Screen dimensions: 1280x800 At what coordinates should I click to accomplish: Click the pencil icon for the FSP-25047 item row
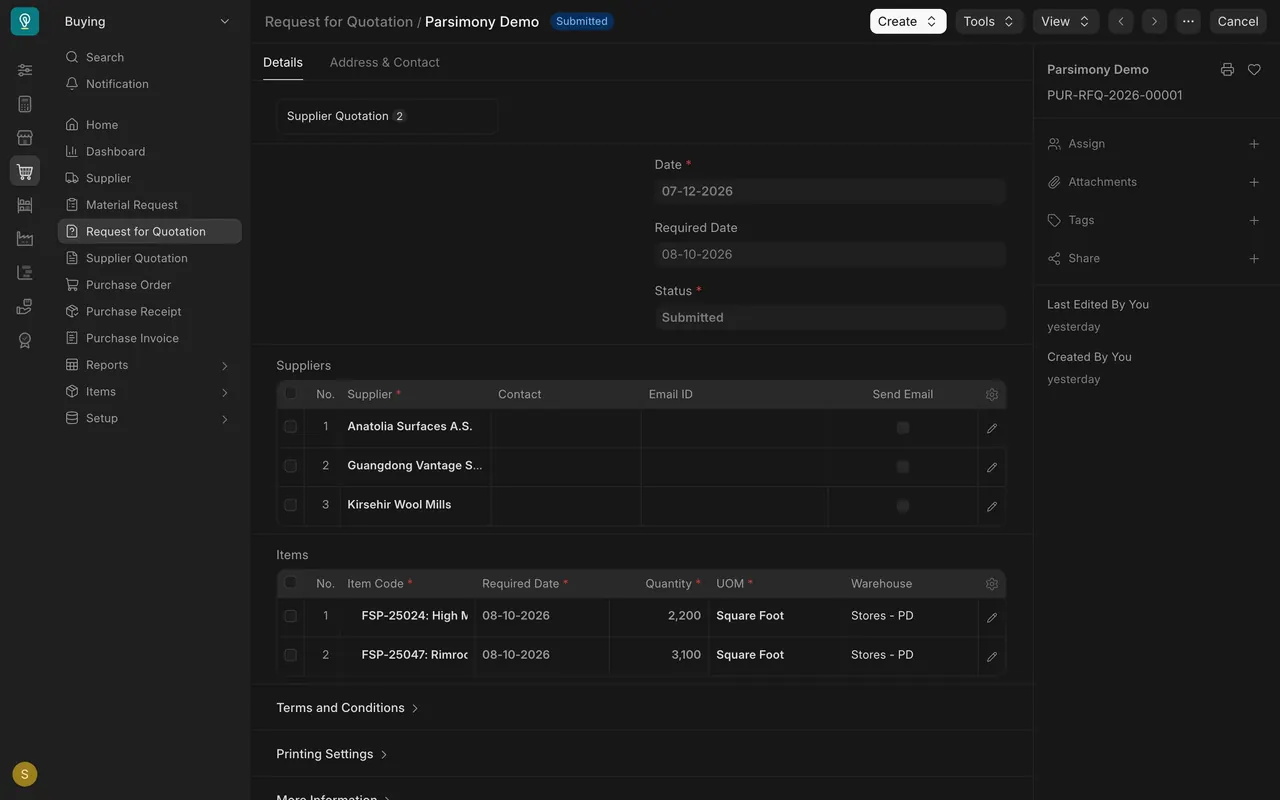point(992,657)
